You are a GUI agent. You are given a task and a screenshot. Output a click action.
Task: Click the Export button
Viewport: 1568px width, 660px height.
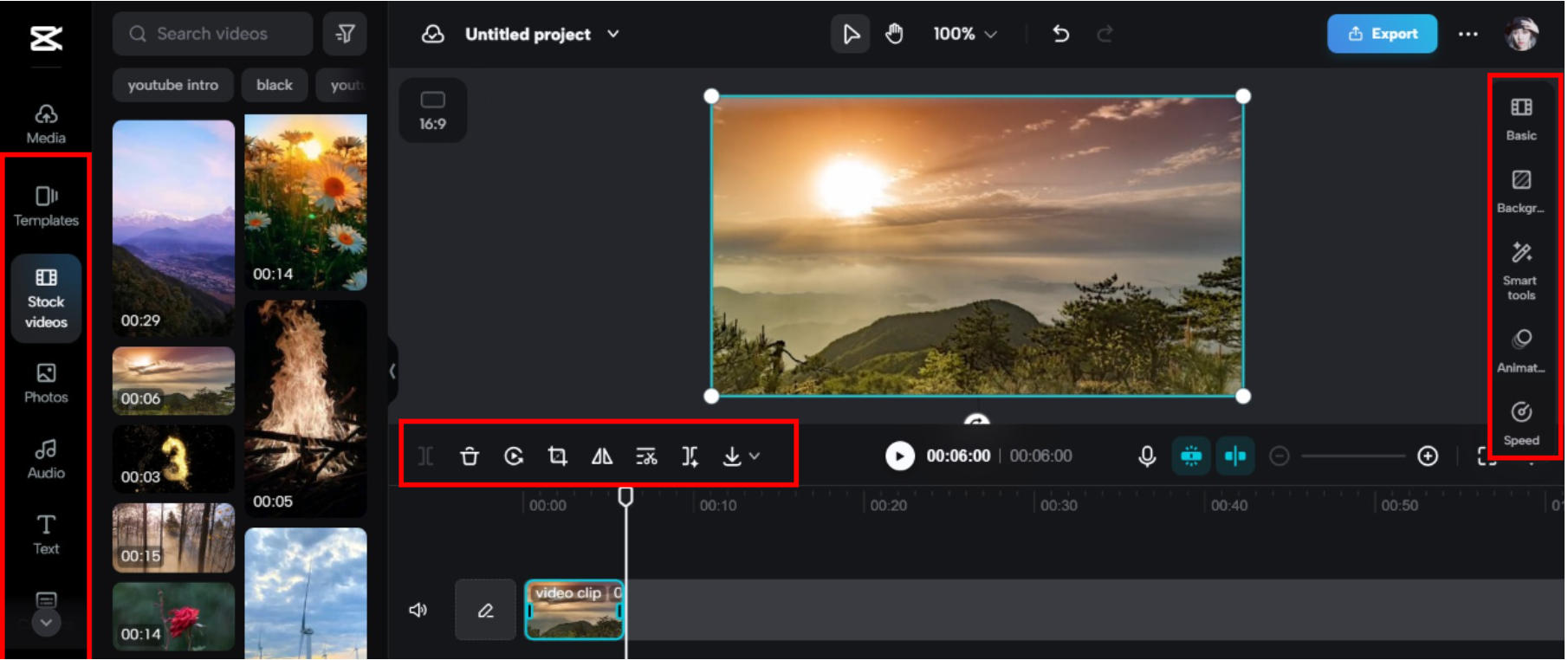tap(1383, 34)
